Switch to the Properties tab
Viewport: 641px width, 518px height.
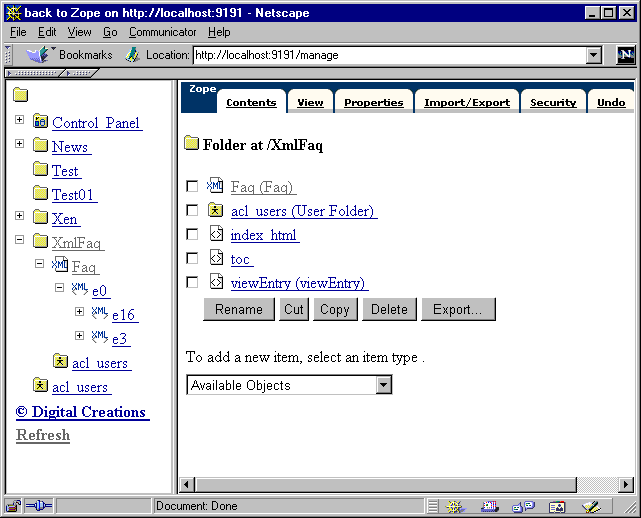click(374, 102)
